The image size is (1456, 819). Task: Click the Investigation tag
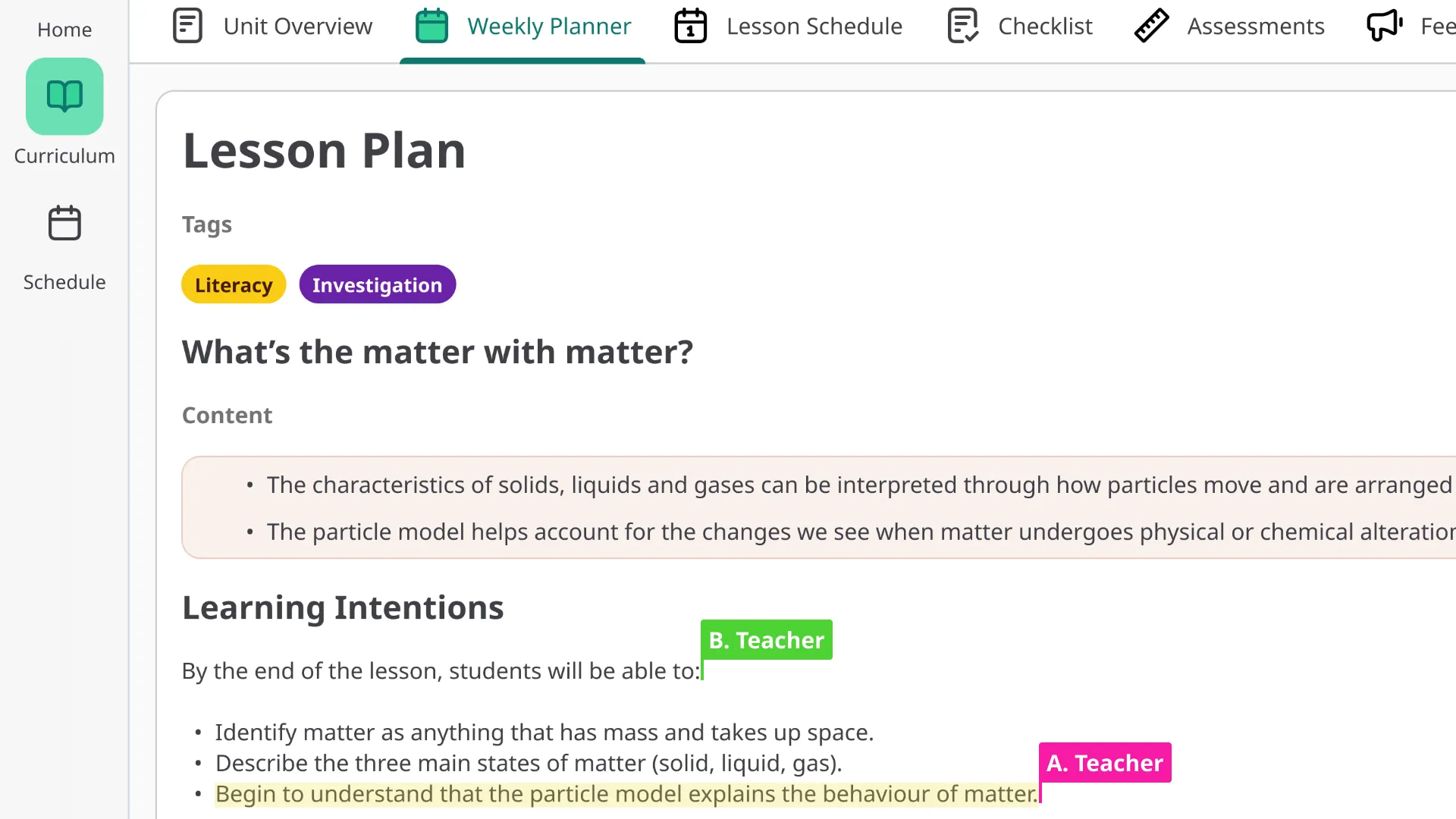click(377, 285)
